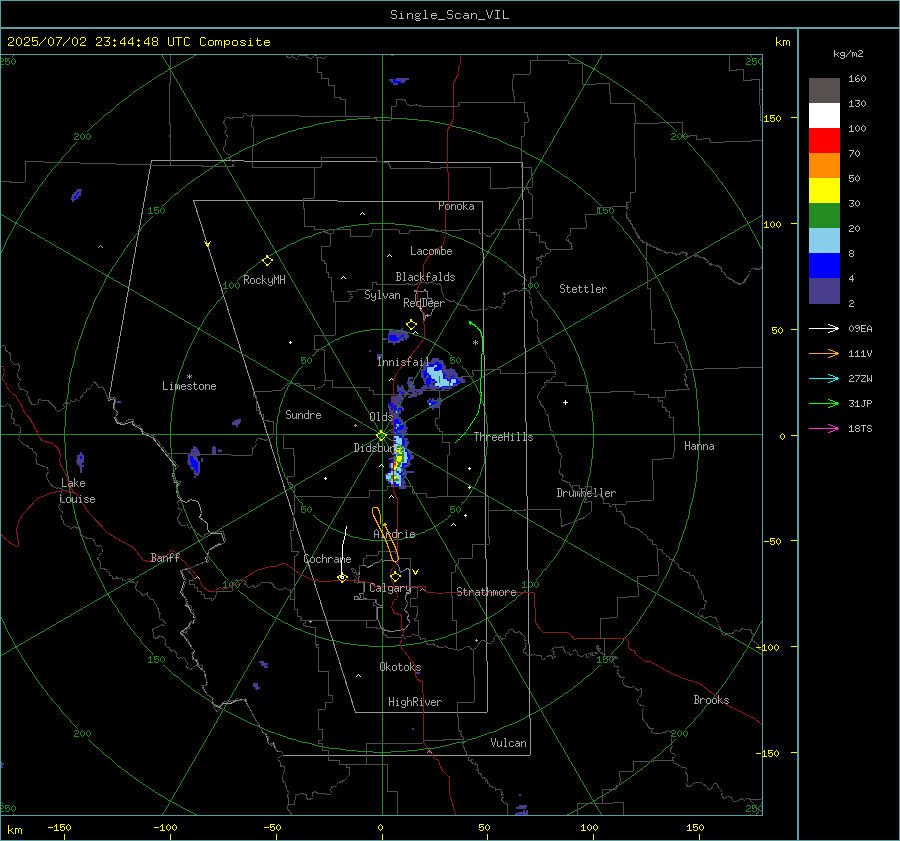The image size is (900, 841).
Task: Click the cyan 27ZW track arrow in legend
Action: pyautogui.click(x=824, y=378)
